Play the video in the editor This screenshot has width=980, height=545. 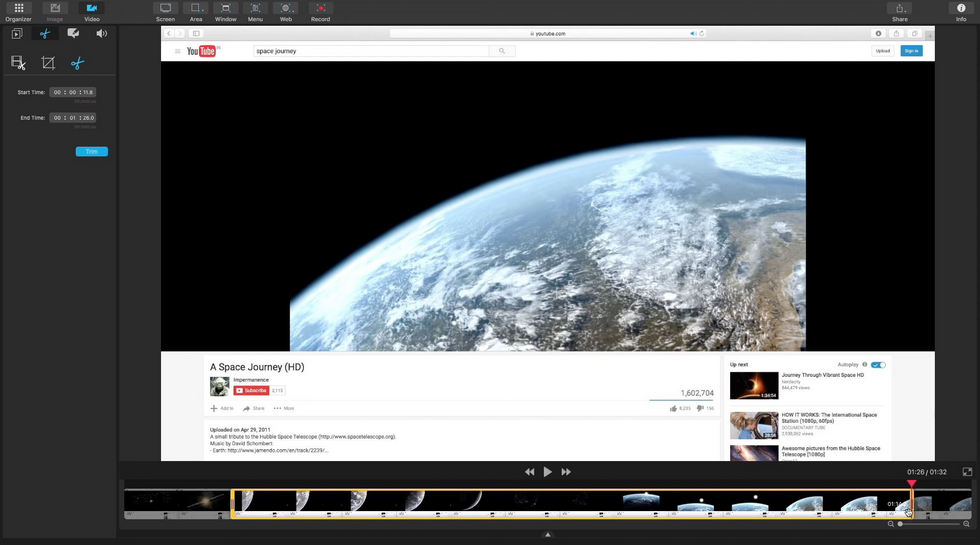pyautogui.click(x=548, y=472)
